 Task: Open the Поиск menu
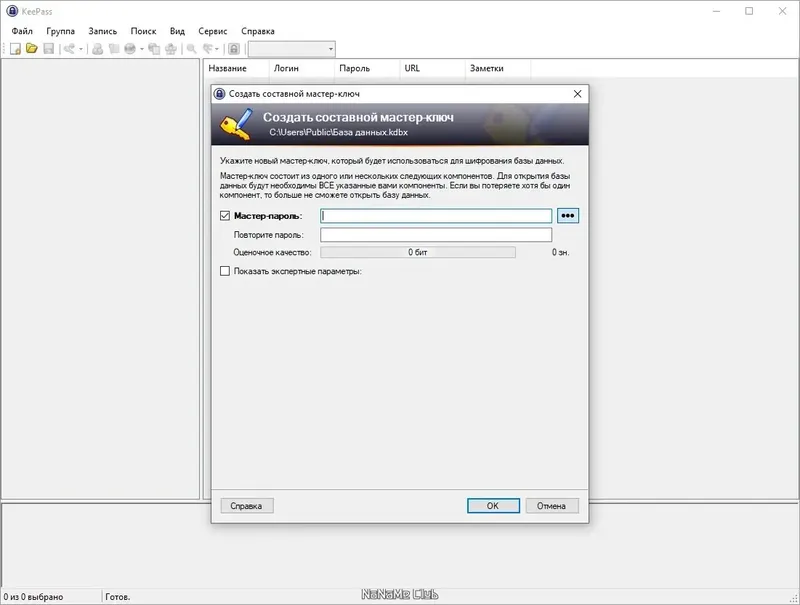143,31
